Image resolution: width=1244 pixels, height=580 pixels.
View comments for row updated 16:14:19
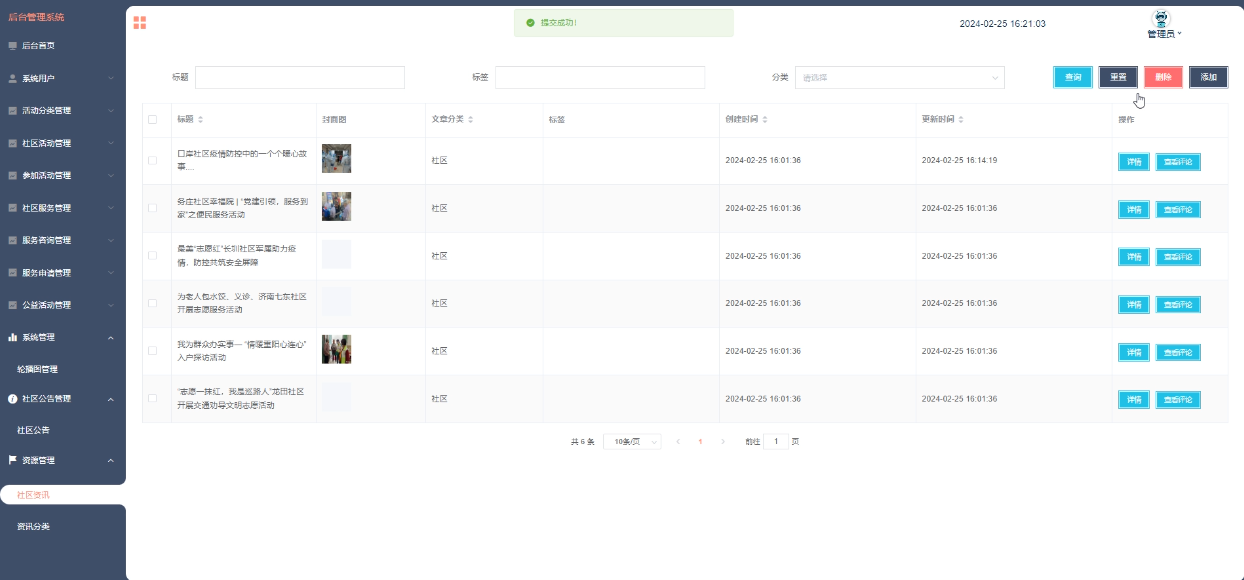pyautogui.click(x=1178, y=162)
